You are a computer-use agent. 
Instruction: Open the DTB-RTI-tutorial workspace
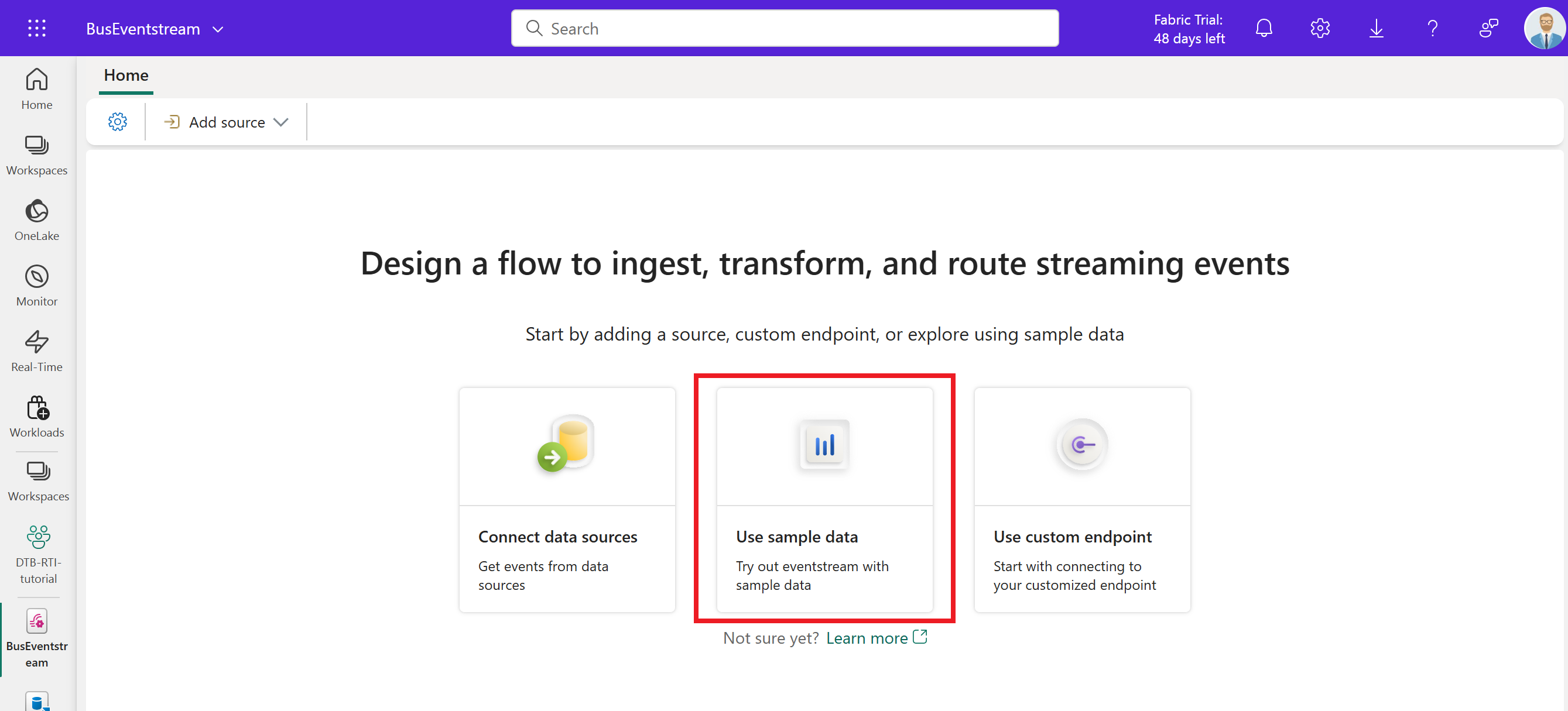pyautogui.click(x=37, y=554)
